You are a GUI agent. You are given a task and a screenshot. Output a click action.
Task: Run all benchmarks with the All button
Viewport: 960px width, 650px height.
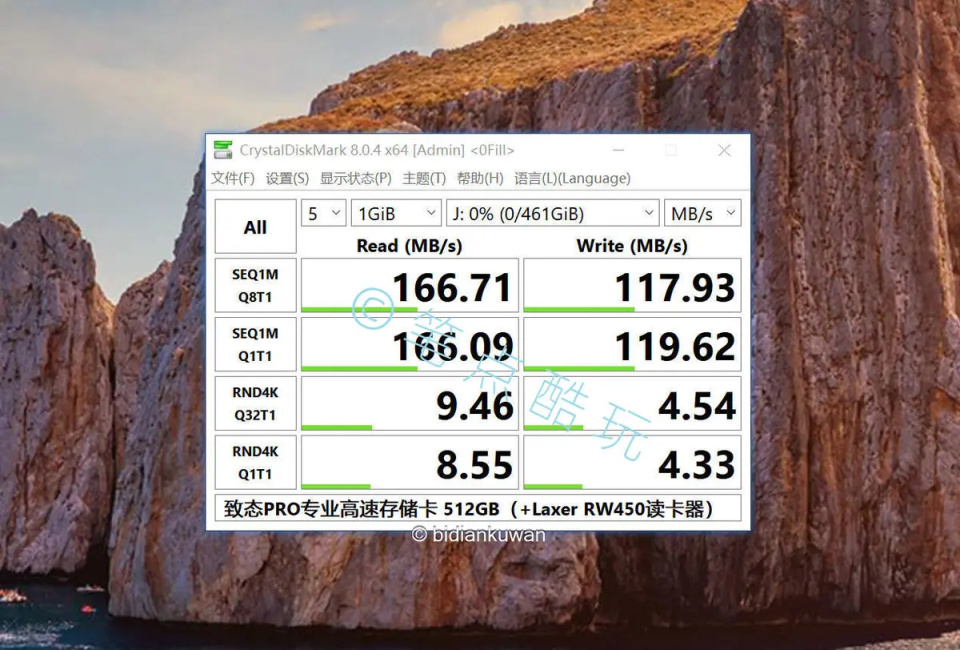[255, 226]
